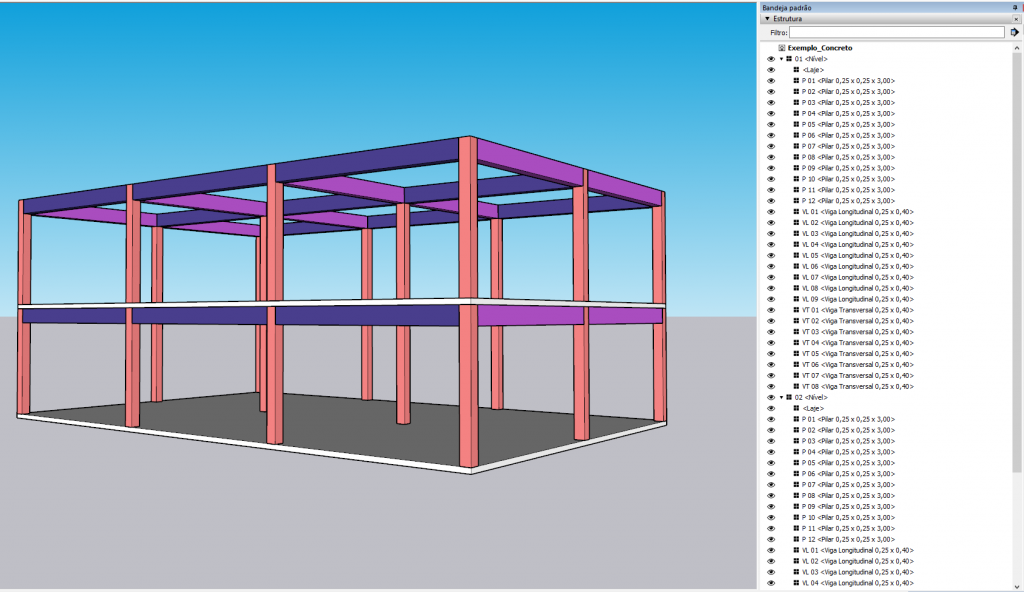Click the component icon of 01 <Nível>

tap(789, 59)
